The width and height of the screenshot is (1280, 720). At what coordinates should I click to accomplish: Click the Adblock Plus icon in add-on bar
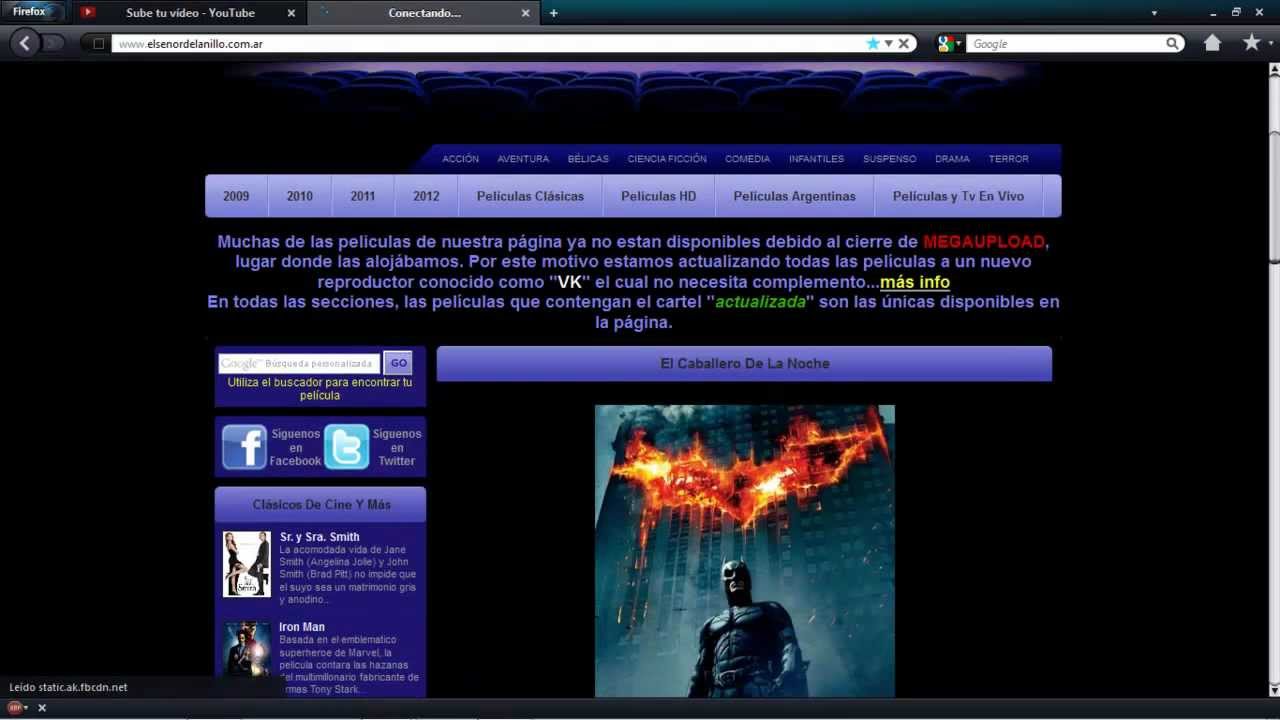[x=14, y=708]
